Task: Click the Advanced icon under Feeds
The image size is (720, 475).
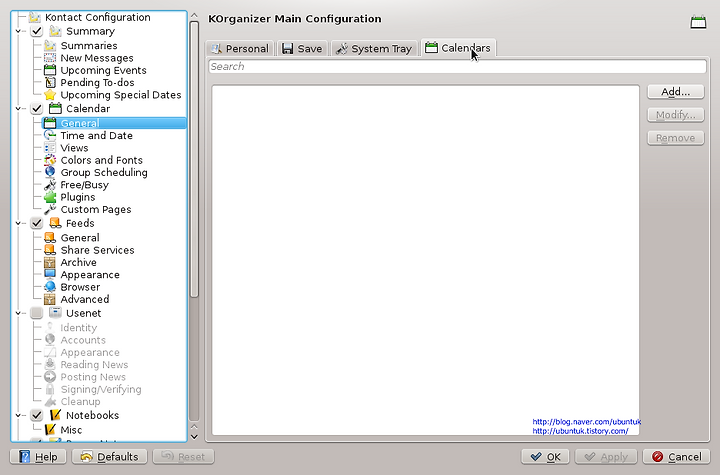Action: 50,300
